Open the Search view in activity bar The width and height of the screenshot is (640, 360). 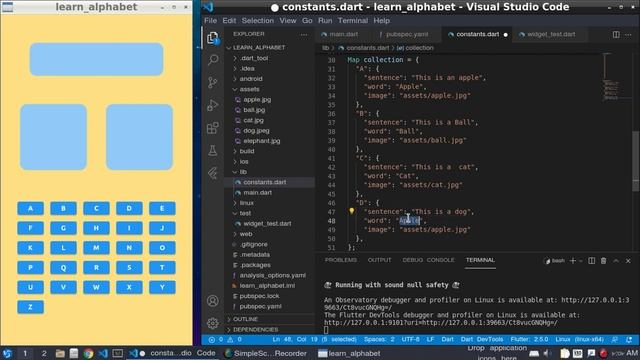point(213,60)
